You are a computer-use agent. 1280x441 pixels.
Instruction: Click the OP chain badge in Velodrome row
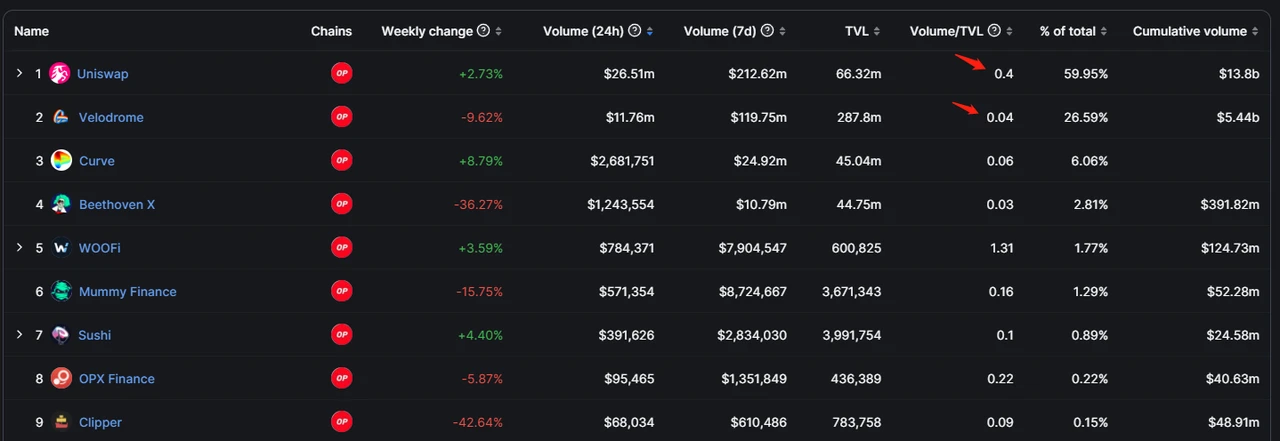tap(341, 117)
